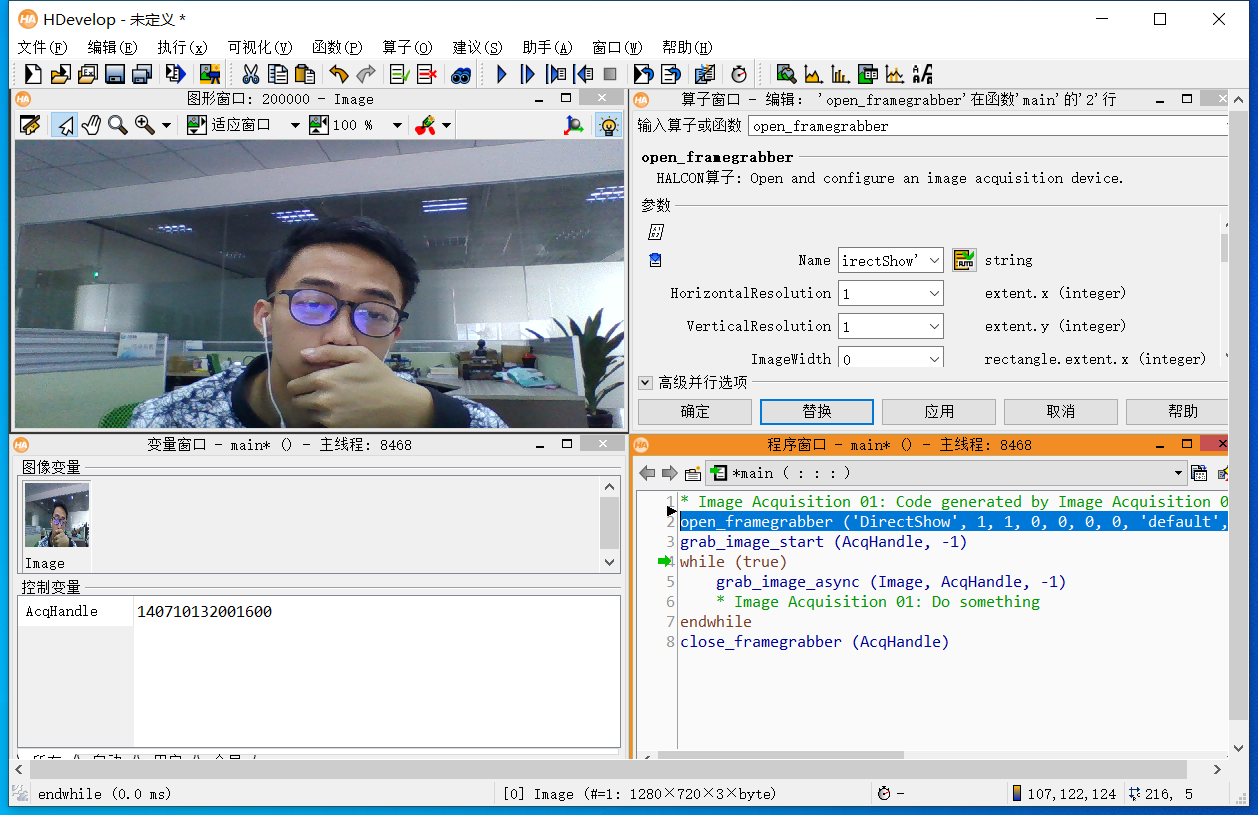Open the gray histogram tool
1258x815 pixels.
[x=813, y=73]
